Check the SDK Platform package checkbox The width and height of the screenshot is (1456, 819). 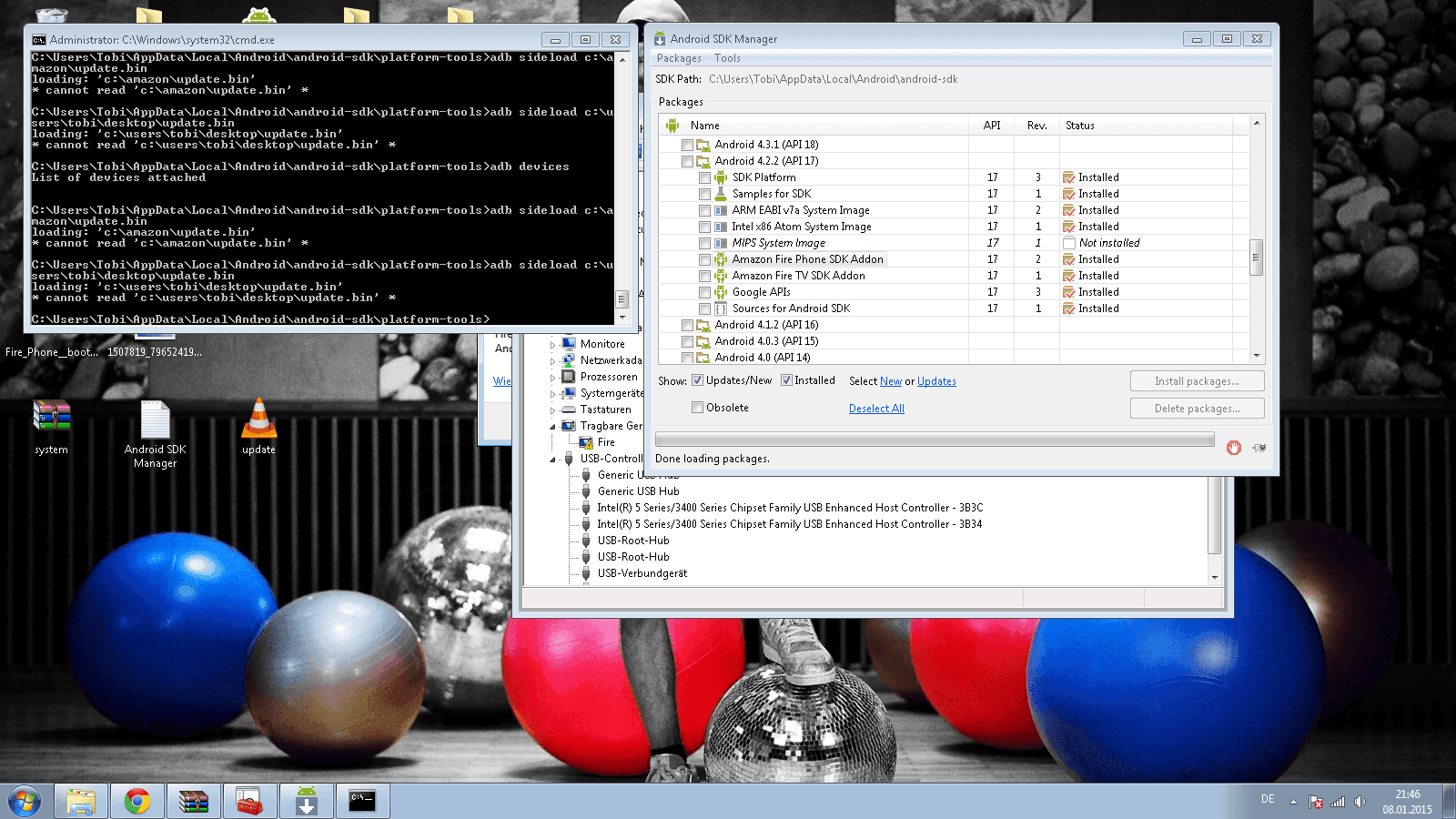pos(704,177)
